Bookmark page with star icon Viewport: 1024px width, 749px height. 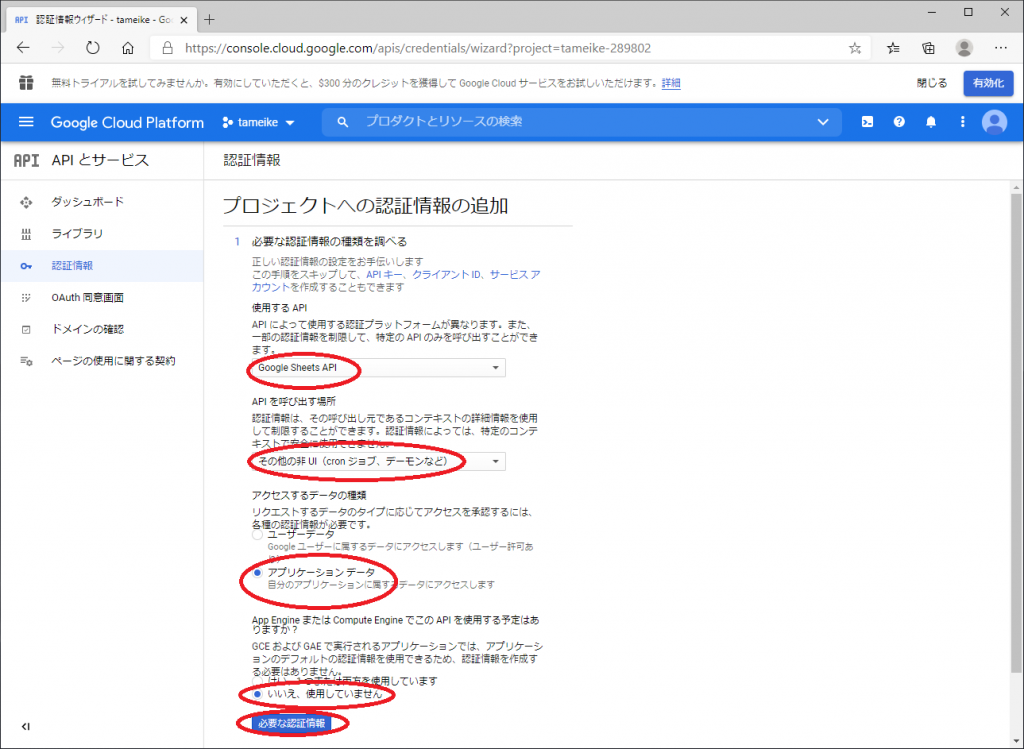click(x=854, y=48)
